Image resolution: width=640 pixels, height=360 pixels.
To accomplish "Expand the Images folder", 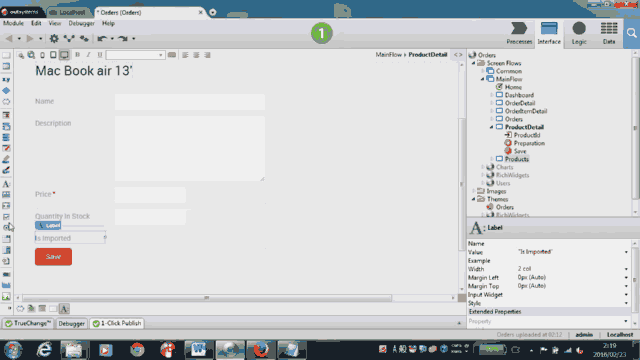I will point(473,191).
